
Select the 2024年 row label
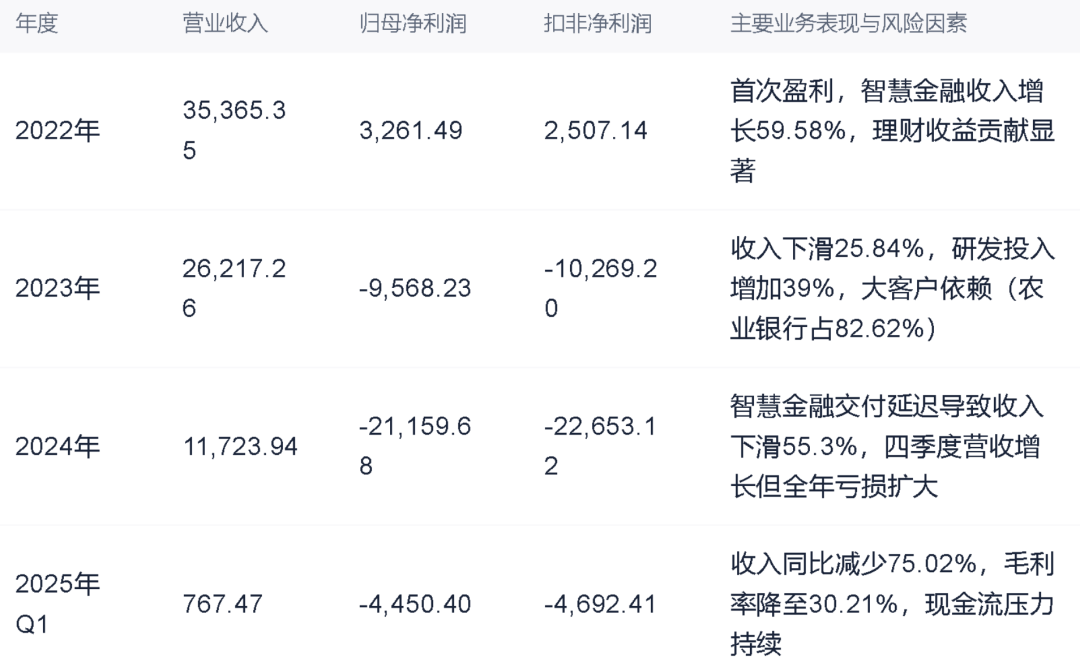[x=57, y=446]
